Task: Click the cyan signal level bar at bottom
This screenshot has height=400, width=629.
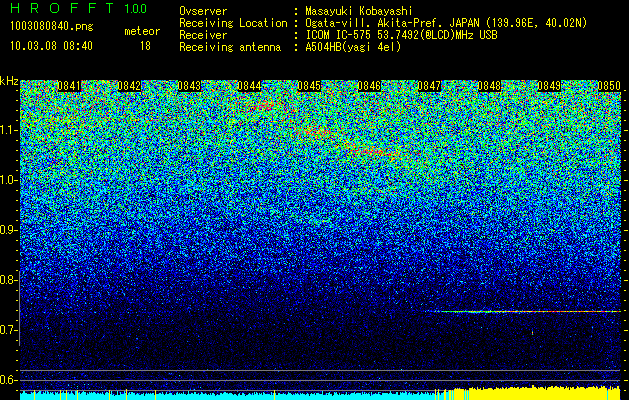Action: (x=227, y=396)
